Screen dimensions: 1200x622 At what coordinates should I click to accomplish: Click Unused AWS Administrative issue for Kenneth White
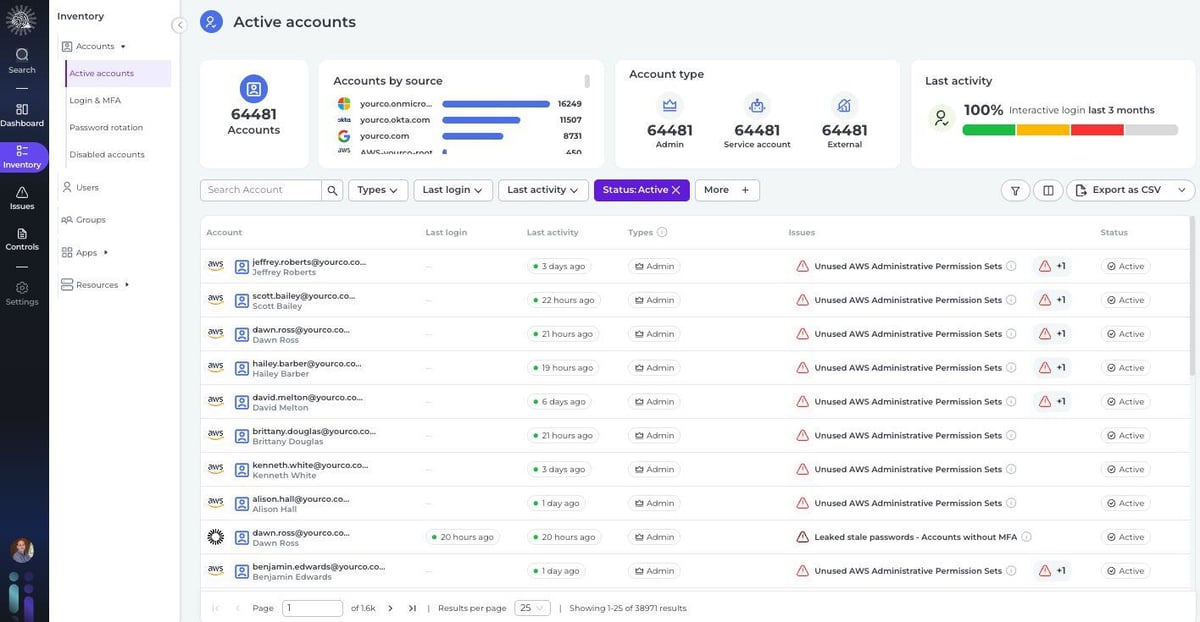pyautogui.click(x=908, y=469)
